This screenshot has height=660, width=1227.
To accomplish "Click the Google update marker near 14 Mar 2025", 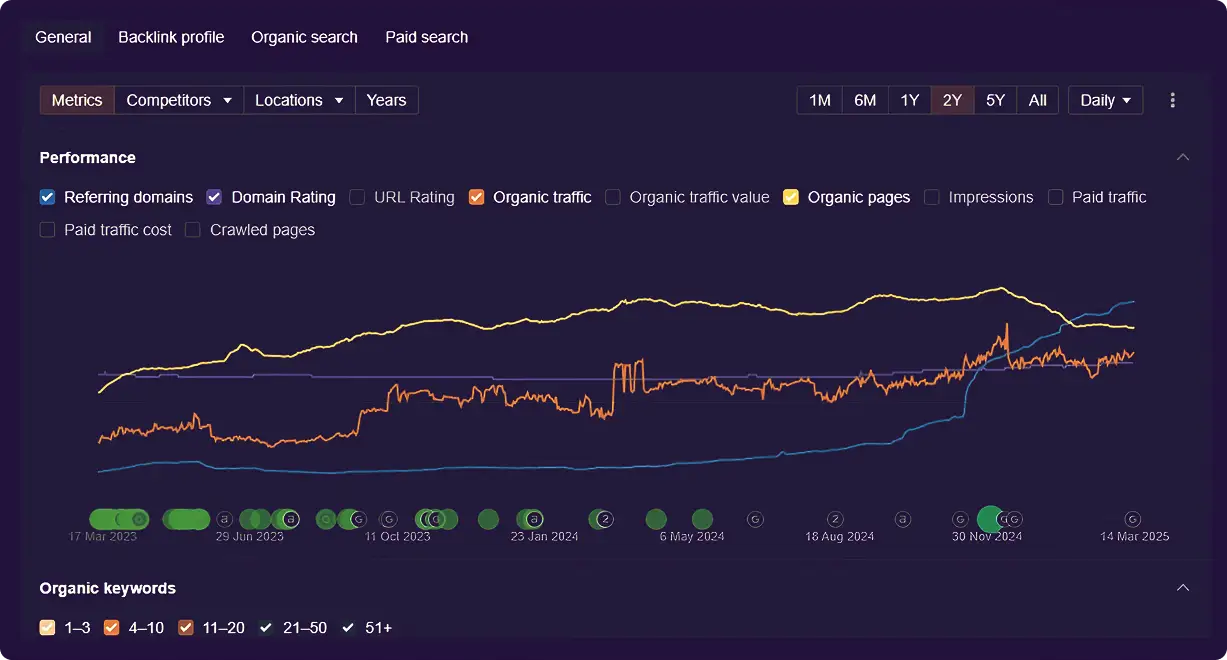I will 1131,519.
